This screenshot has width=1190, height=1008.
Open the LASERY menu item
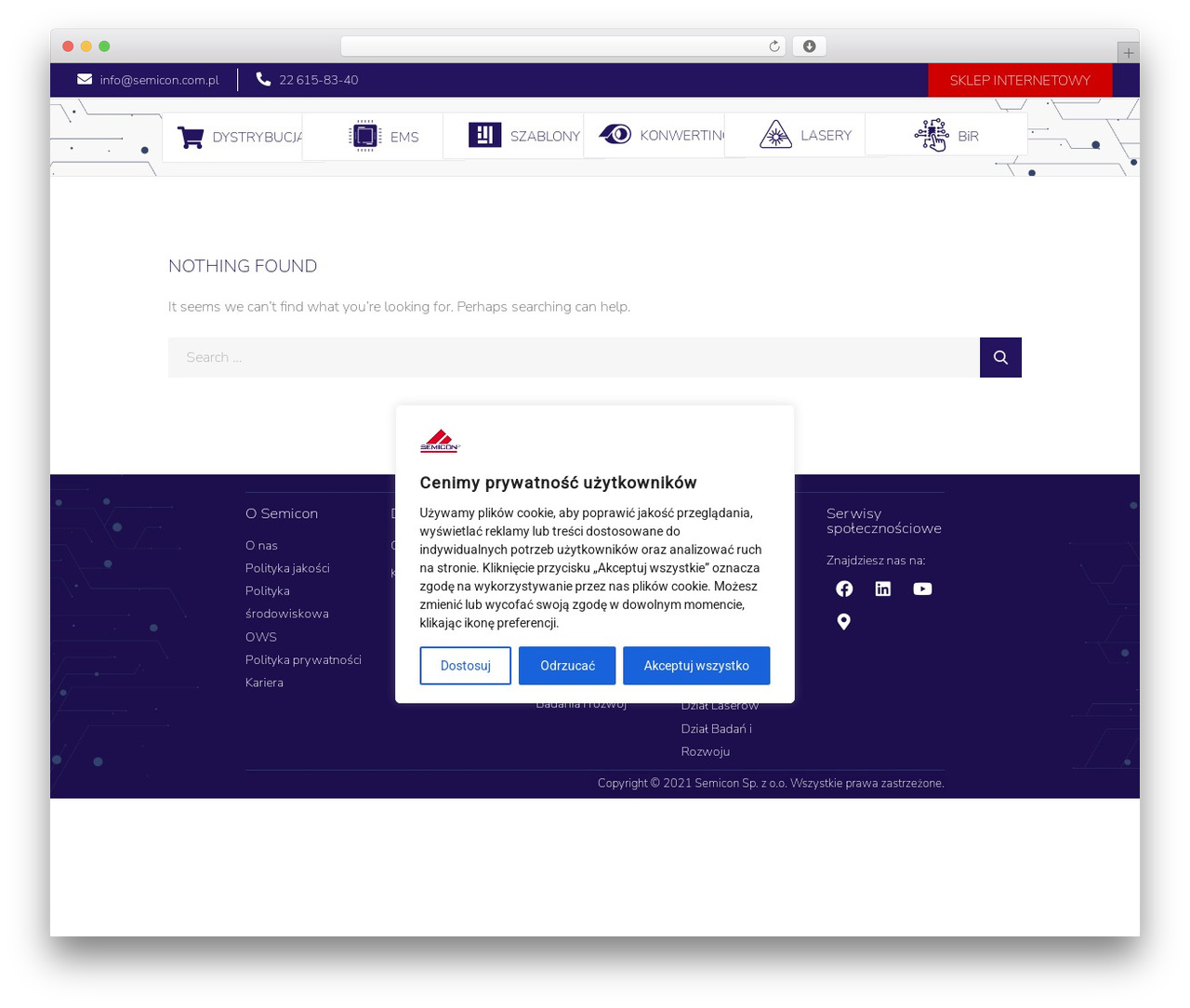tap(795, 137)
